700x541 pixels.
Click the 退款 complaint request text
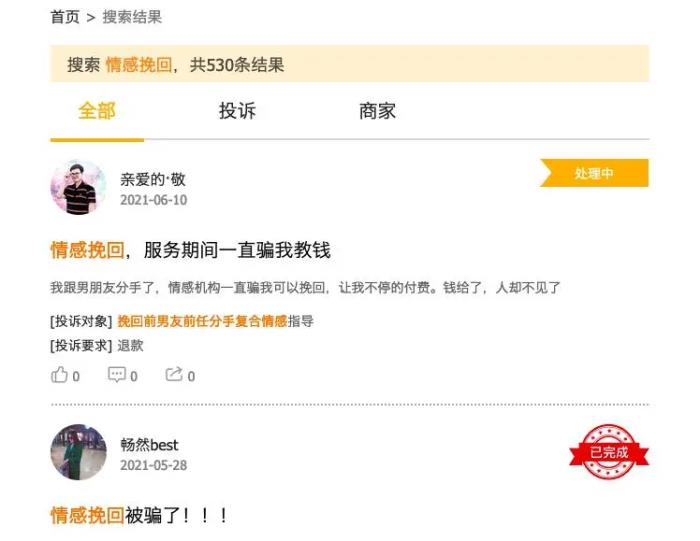coord(130,345)
